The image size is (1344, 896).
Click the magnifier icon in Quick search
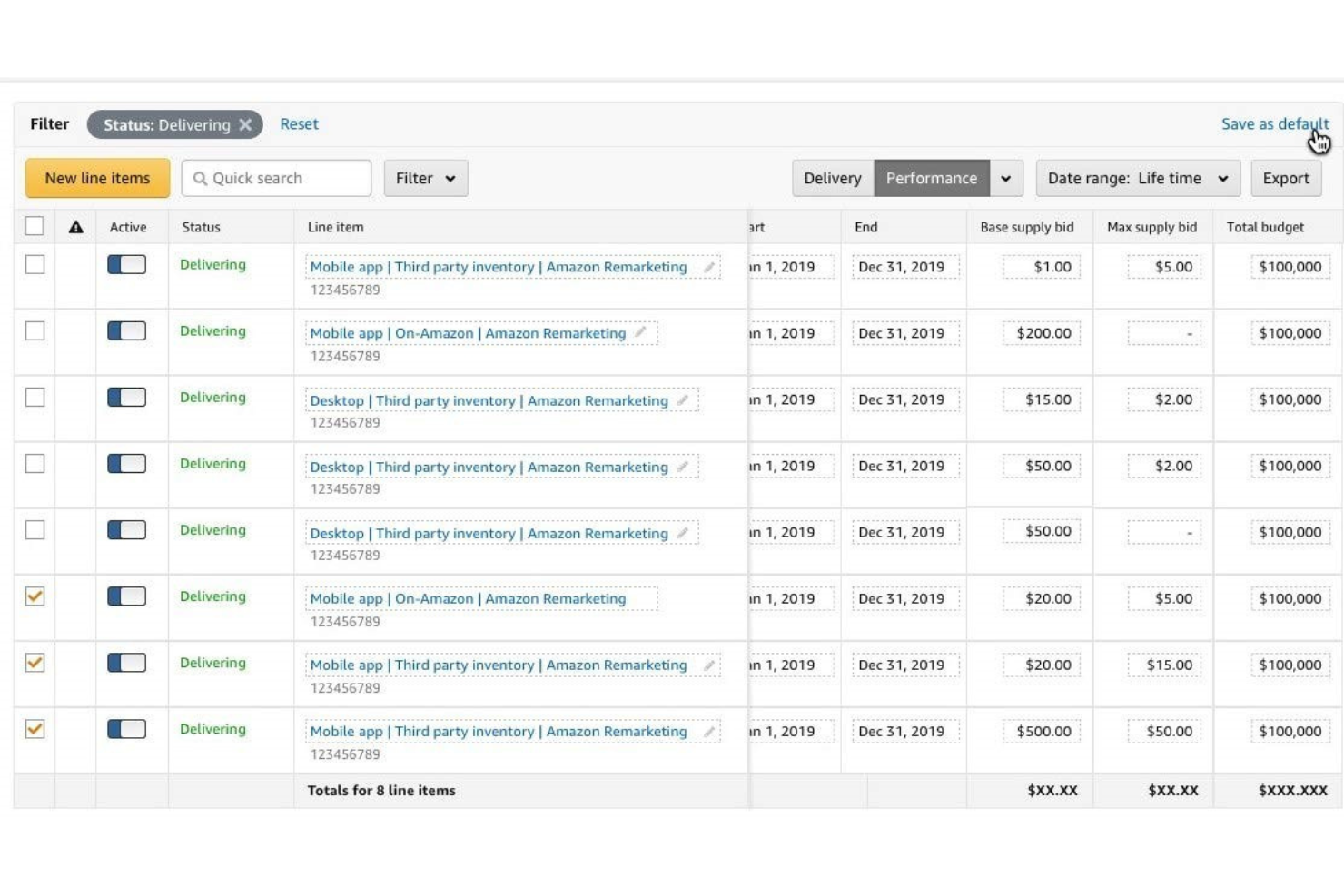click(x=200, y=179)
